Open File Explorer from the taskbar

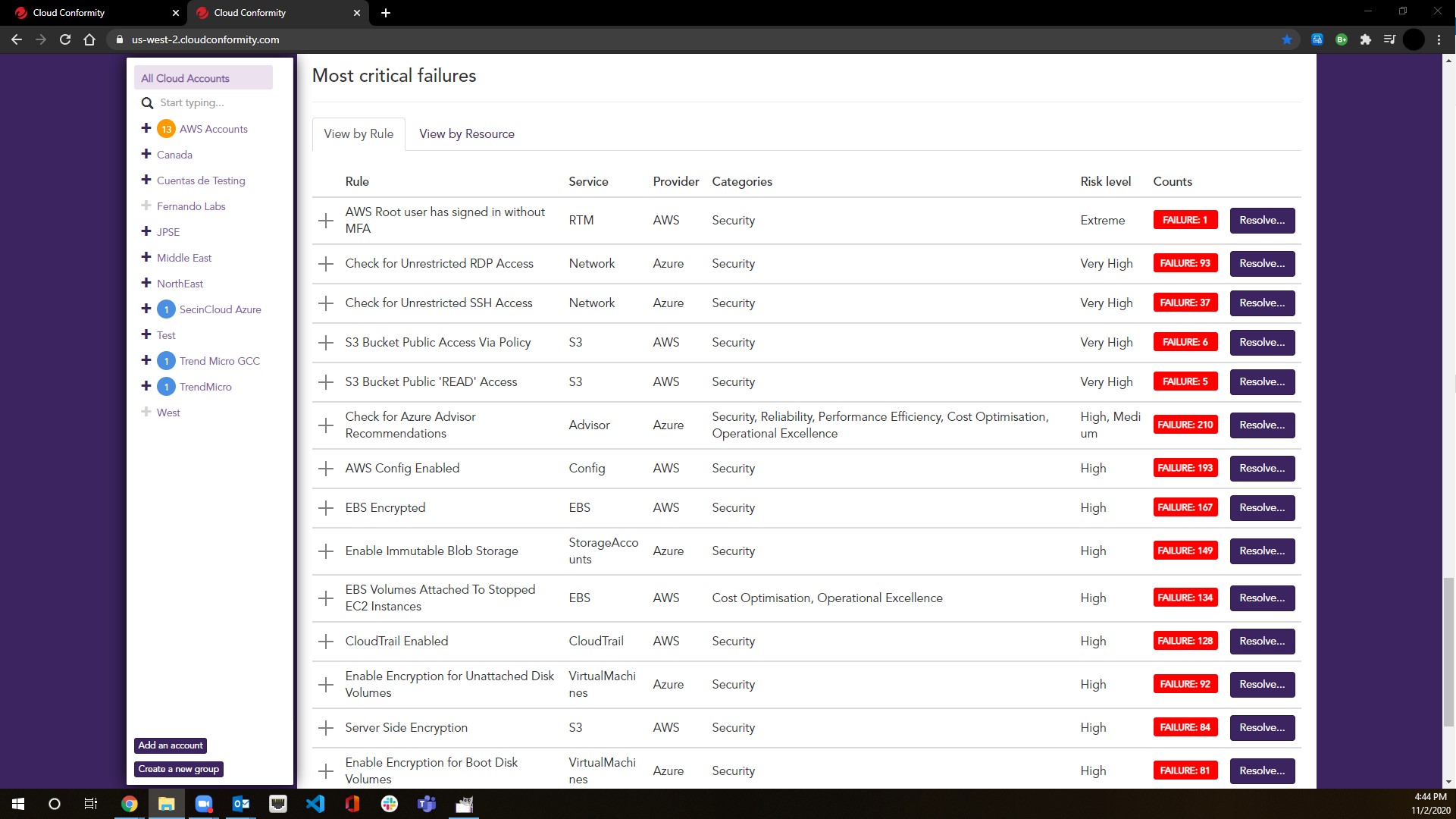(x=167, y=804)
